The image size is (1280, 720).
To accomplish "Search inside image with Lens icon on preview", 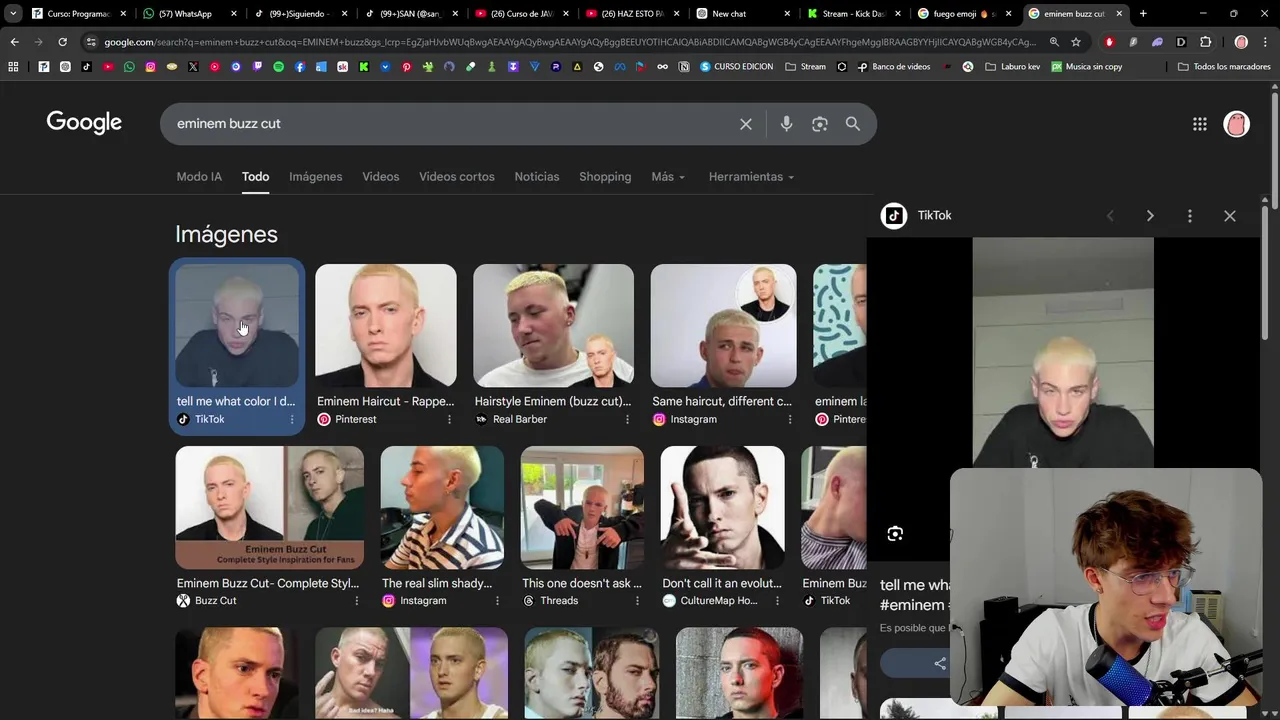I will pyautogui.click(x=895, y=534).
